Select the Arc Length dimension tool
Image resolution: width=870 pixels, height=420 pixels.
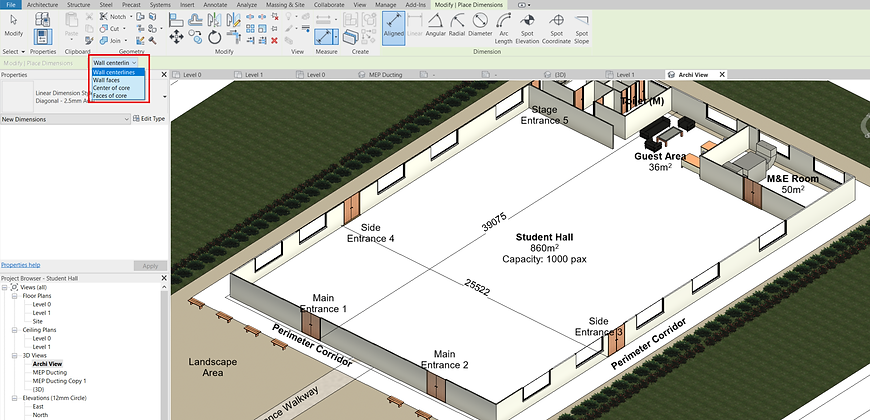(503, 27)
